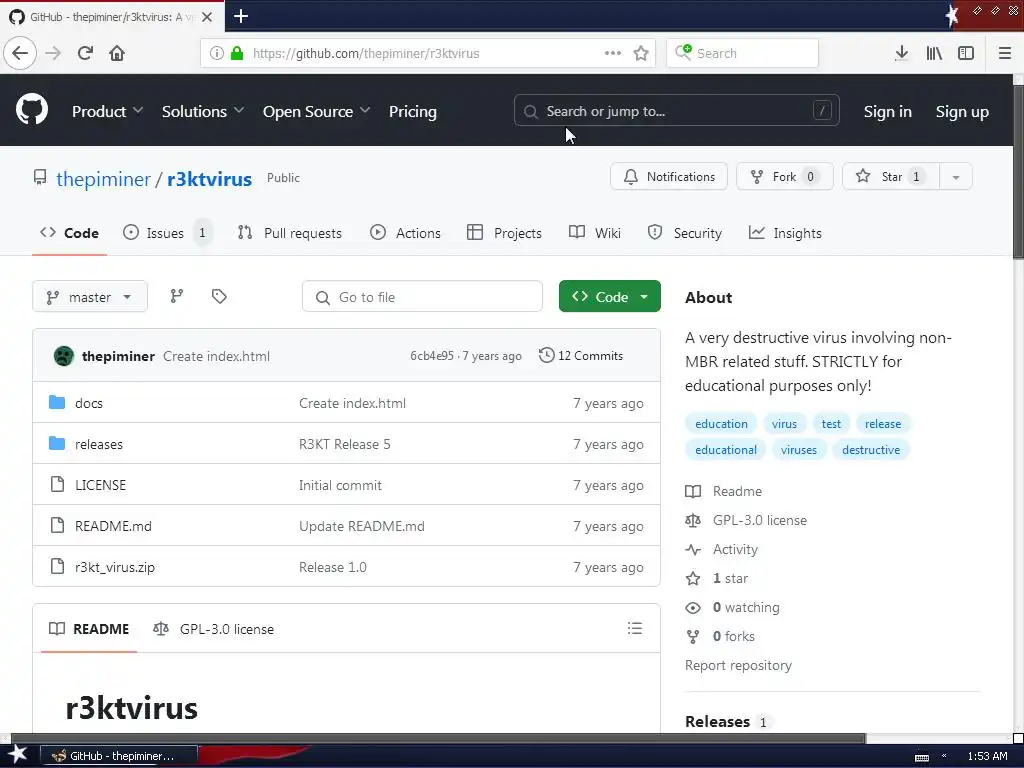The width and height of the screenshot is (1024, 768).
Task: Switch to the Insights tab
Action: pos(785,233)
